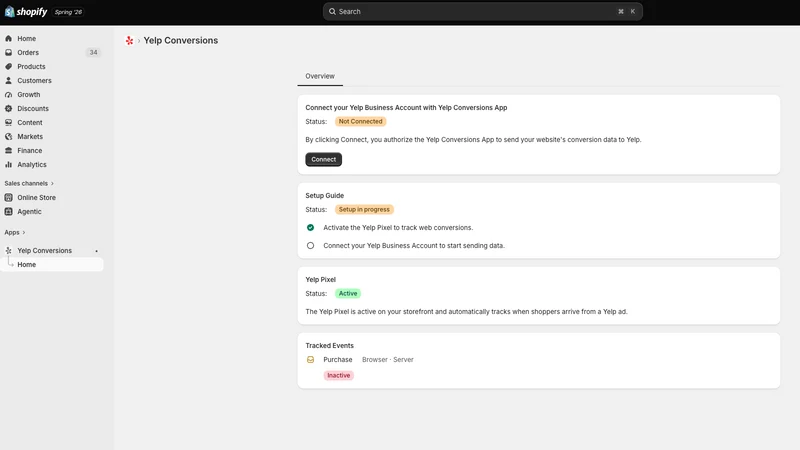Open Customers menu item
Screen dimensions: 800x450
click(x=34, y=81)
